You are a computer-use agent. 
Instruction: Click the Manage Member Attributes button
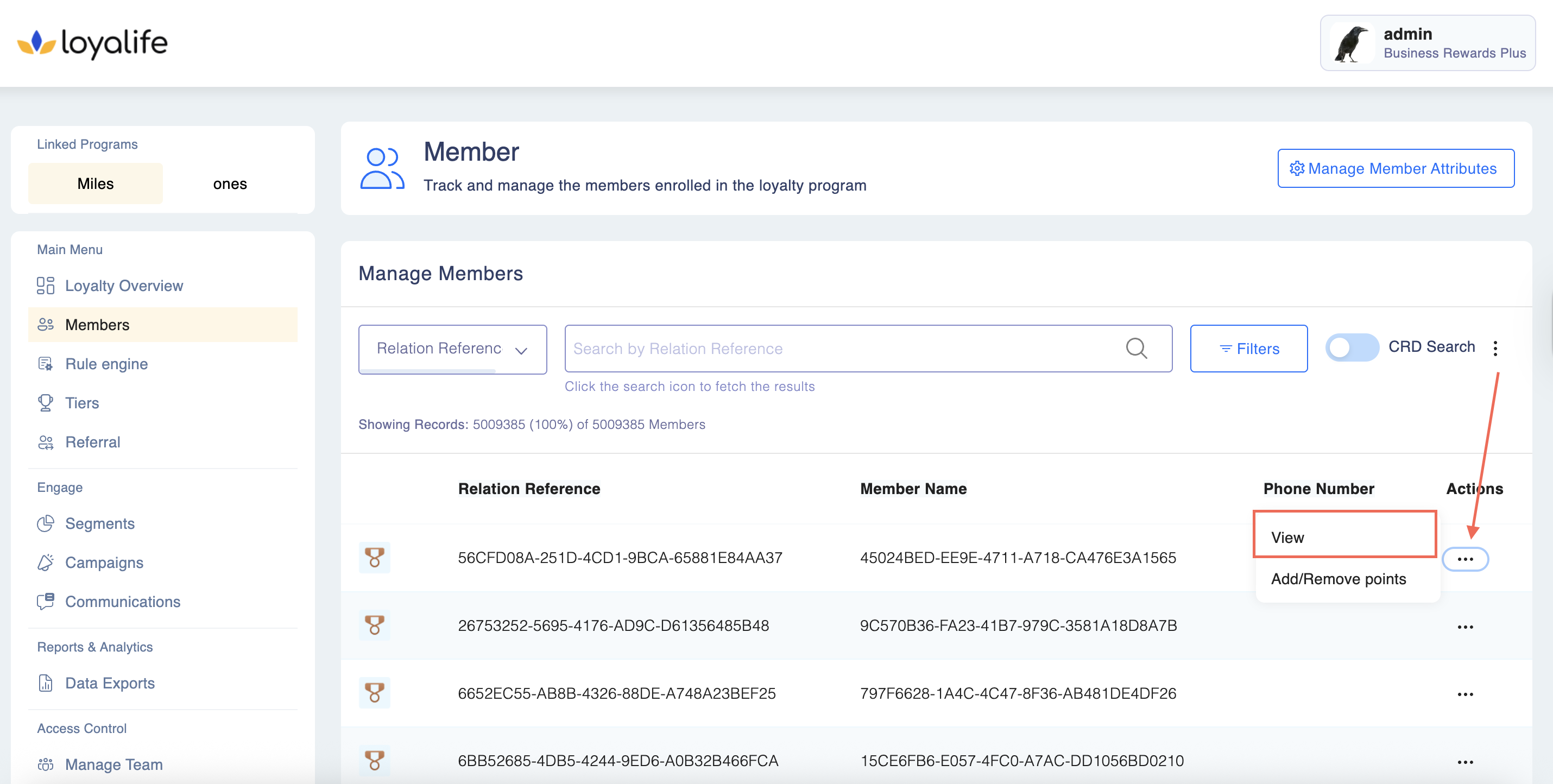[1395, 169]
